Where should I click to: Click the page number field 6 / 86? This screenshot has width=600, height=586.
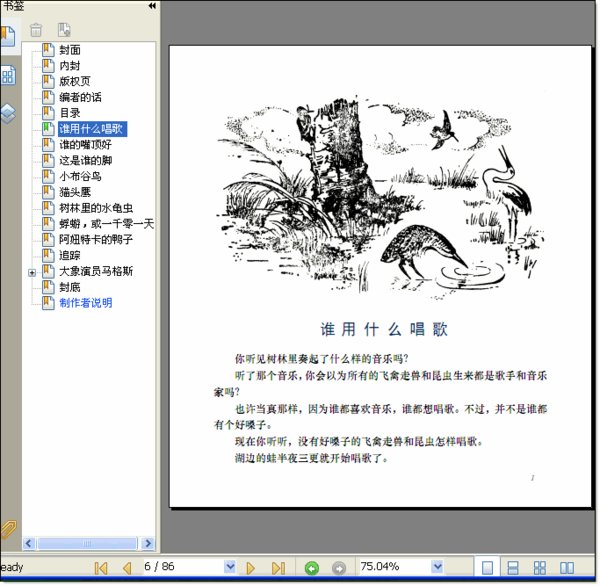pos(184,566)
